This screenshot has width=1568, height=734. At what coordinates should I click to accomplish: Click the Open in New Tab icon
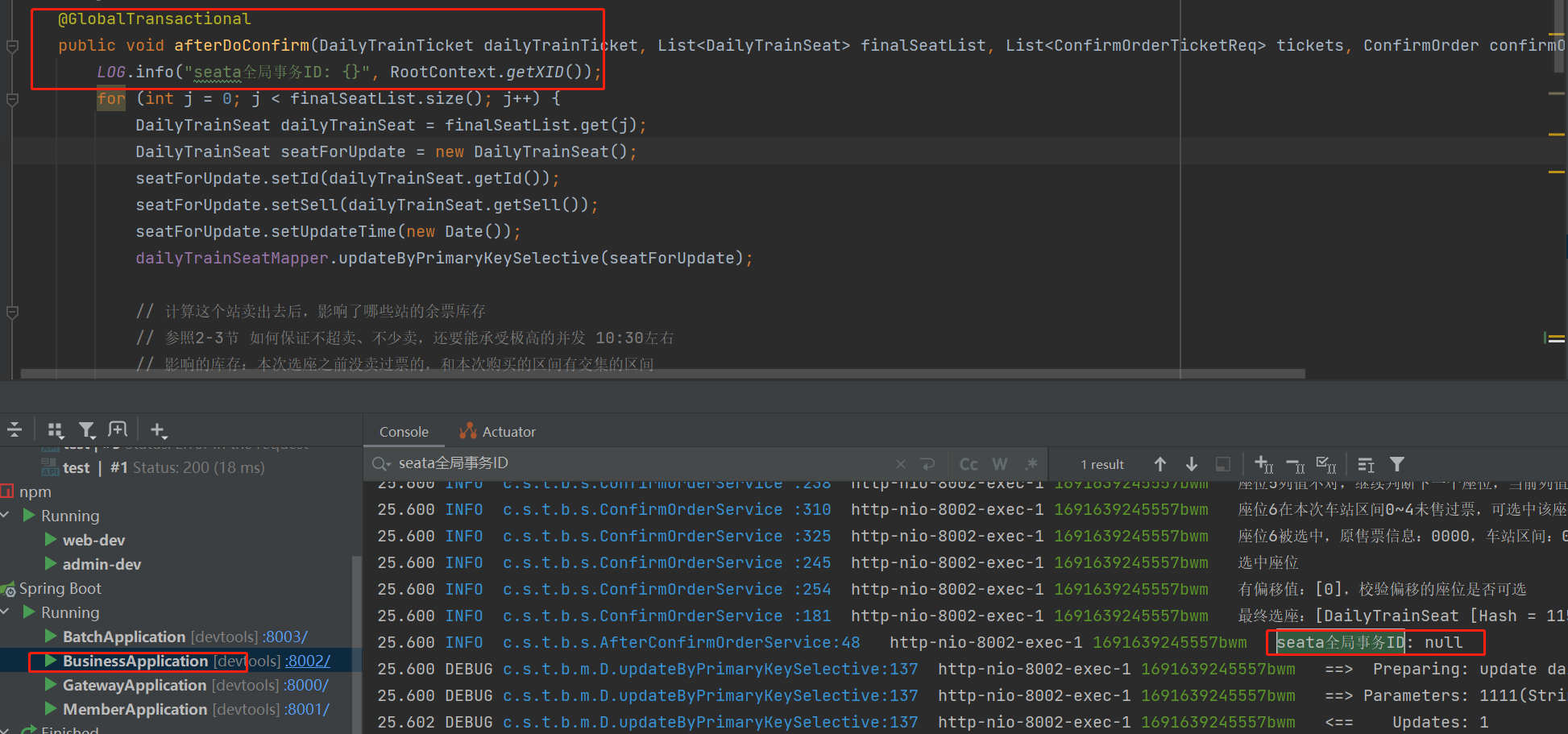[118, 429]
